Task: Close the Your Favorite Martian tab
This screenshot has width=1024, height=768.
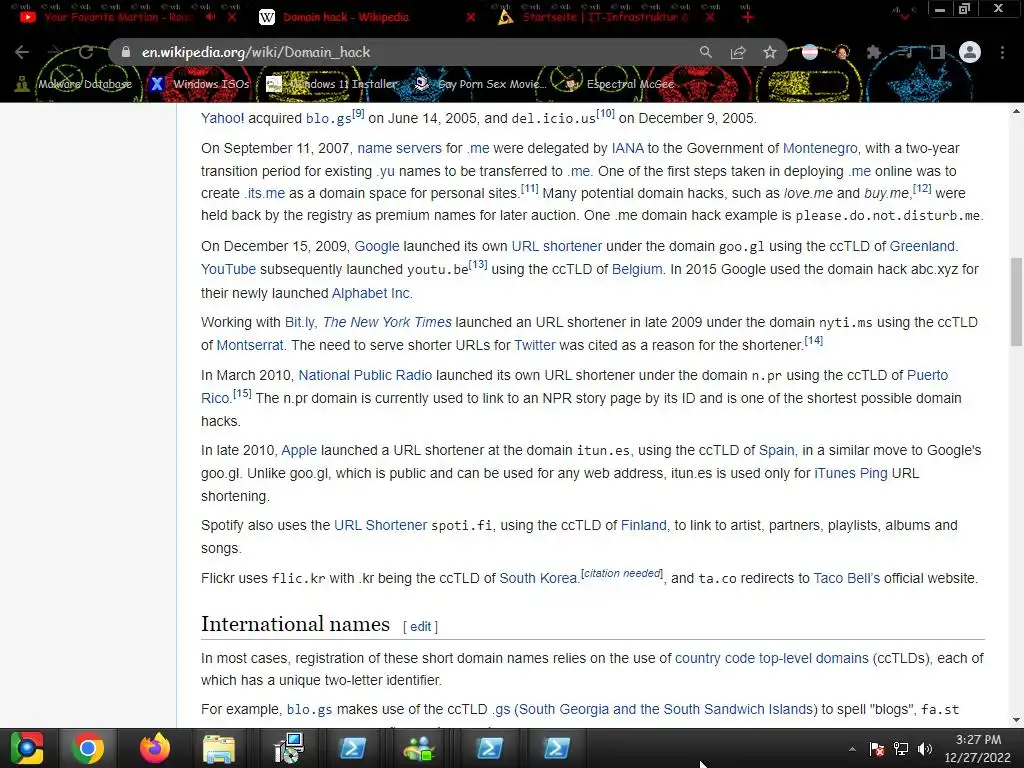Action: tap(232, 17)
